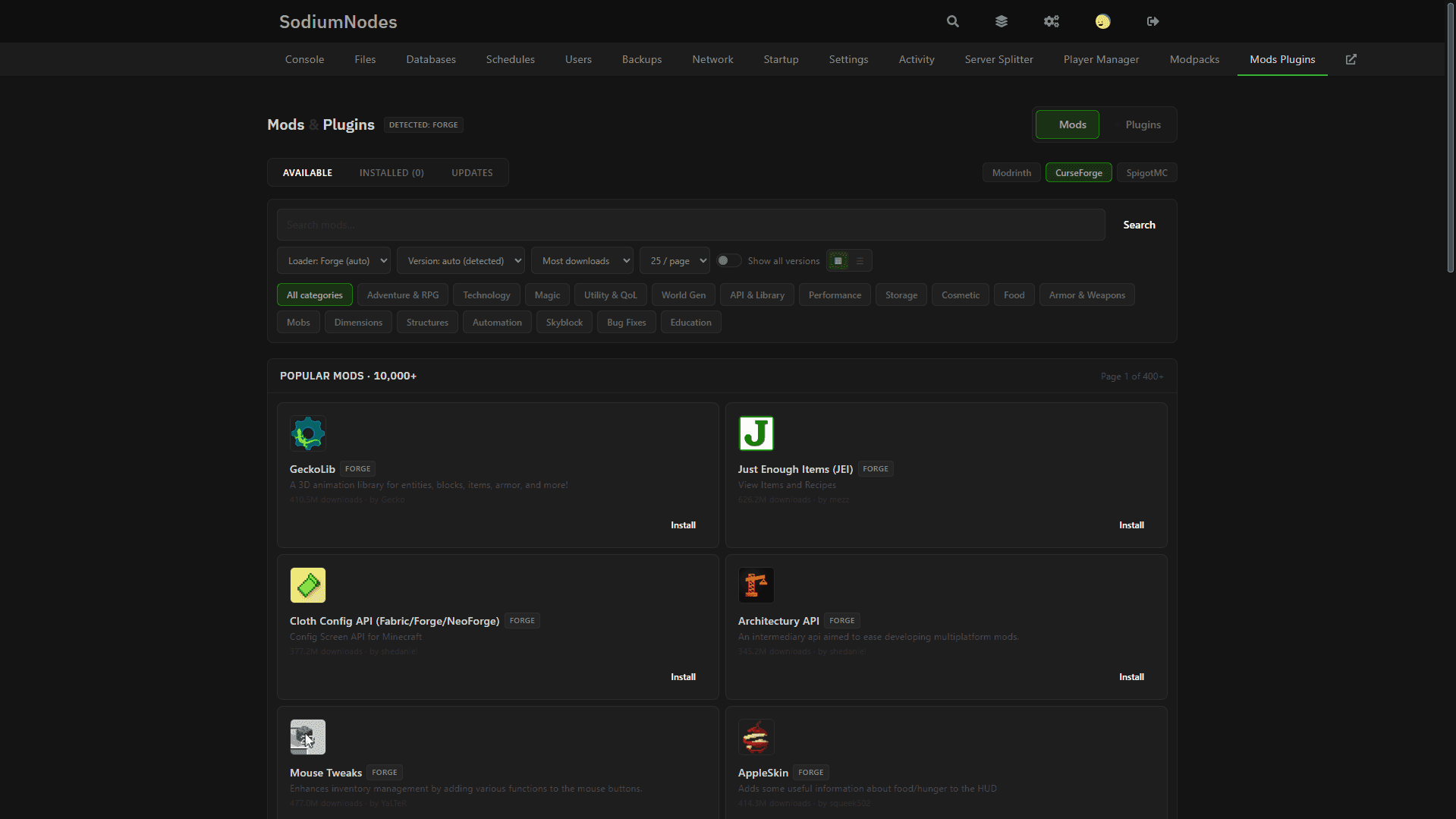This screenshot has height=819, width=1456.
Task: Open the Network tab
Action: [x=712, y=59]
